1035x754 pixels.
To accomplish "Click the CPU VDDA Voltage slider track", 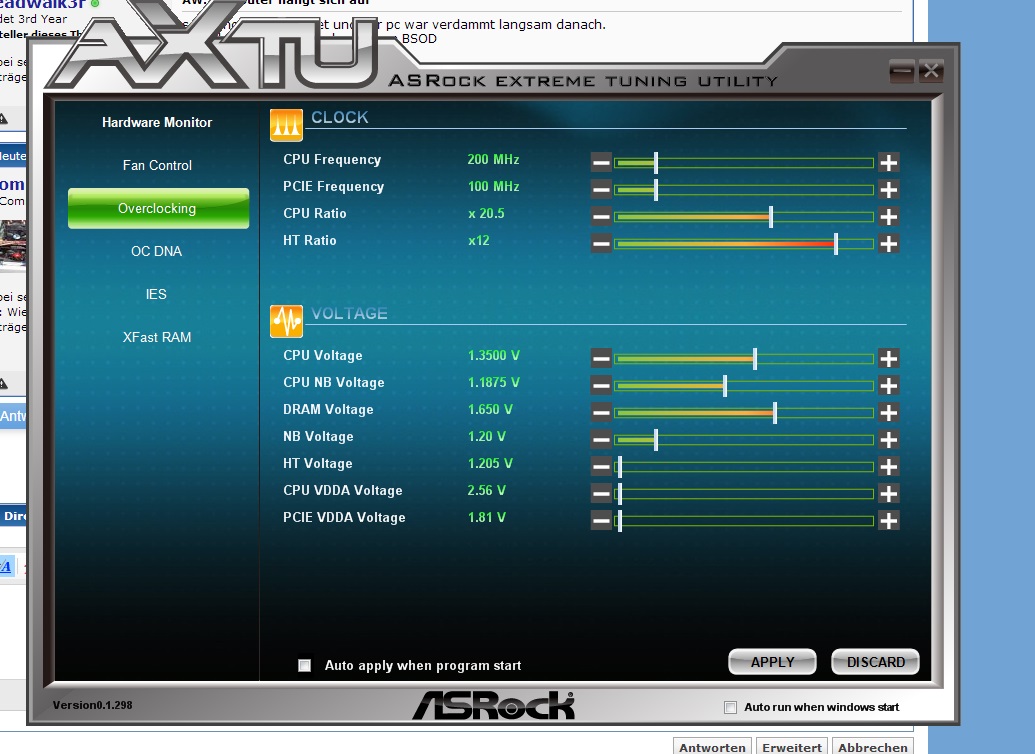I will [744, 494].
